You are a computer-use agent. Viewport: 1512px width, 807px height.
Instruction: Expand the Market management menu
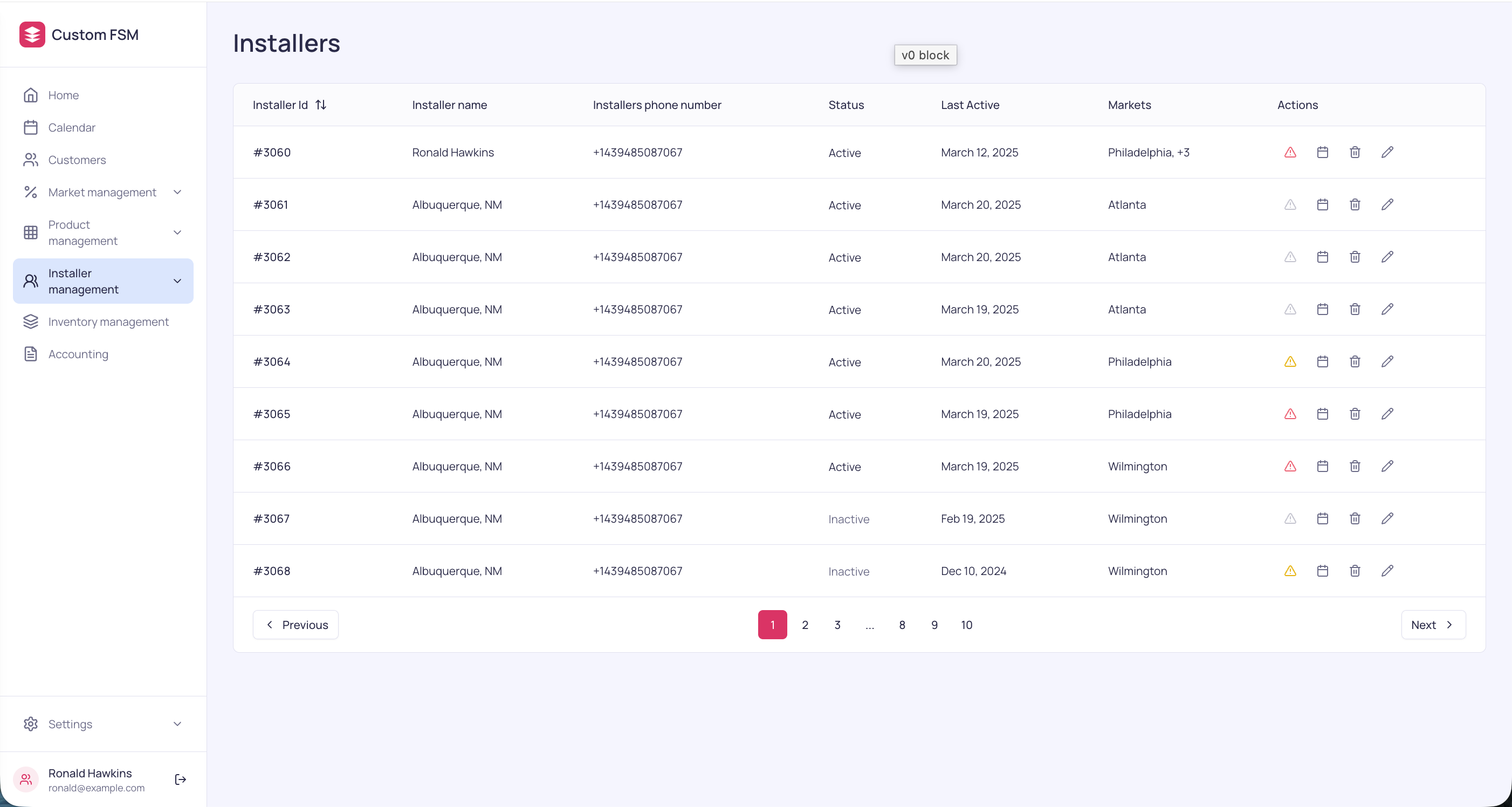177,192
